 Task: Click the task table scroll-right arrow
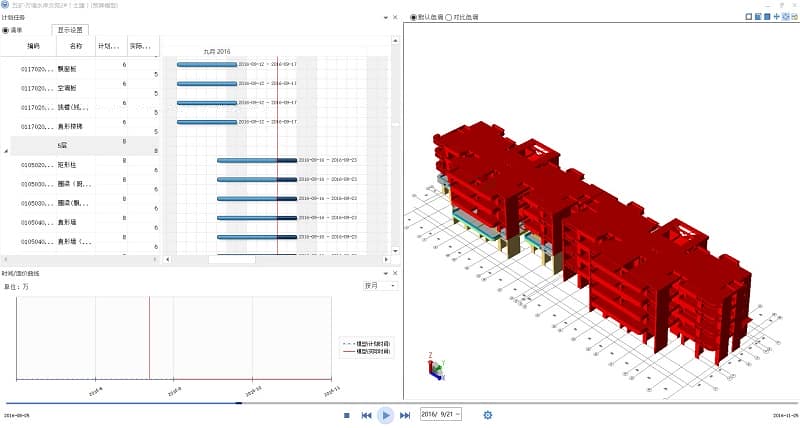click(x=156, y=260)
